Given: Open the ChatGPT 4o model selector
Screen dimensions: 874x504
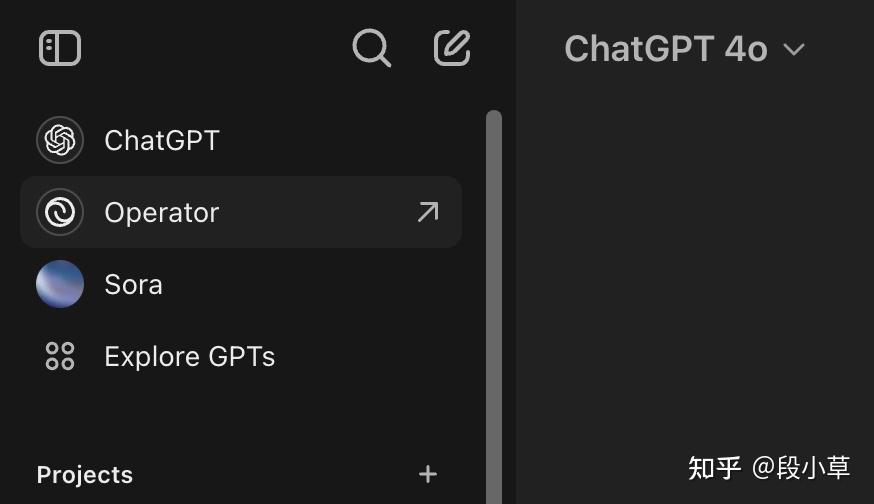Looking at the screenshot, I should click(665, 48).
